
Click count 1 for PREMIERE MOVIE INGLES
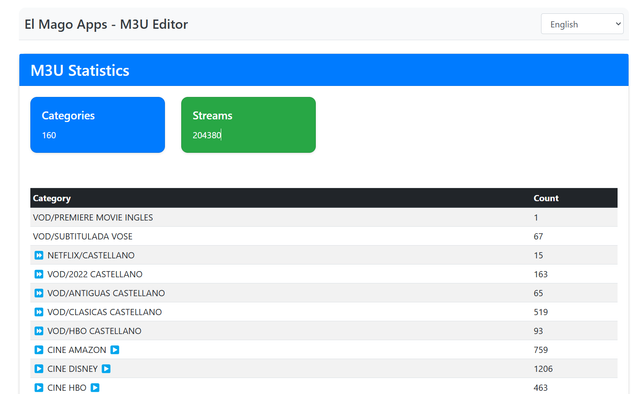[536, 217]
